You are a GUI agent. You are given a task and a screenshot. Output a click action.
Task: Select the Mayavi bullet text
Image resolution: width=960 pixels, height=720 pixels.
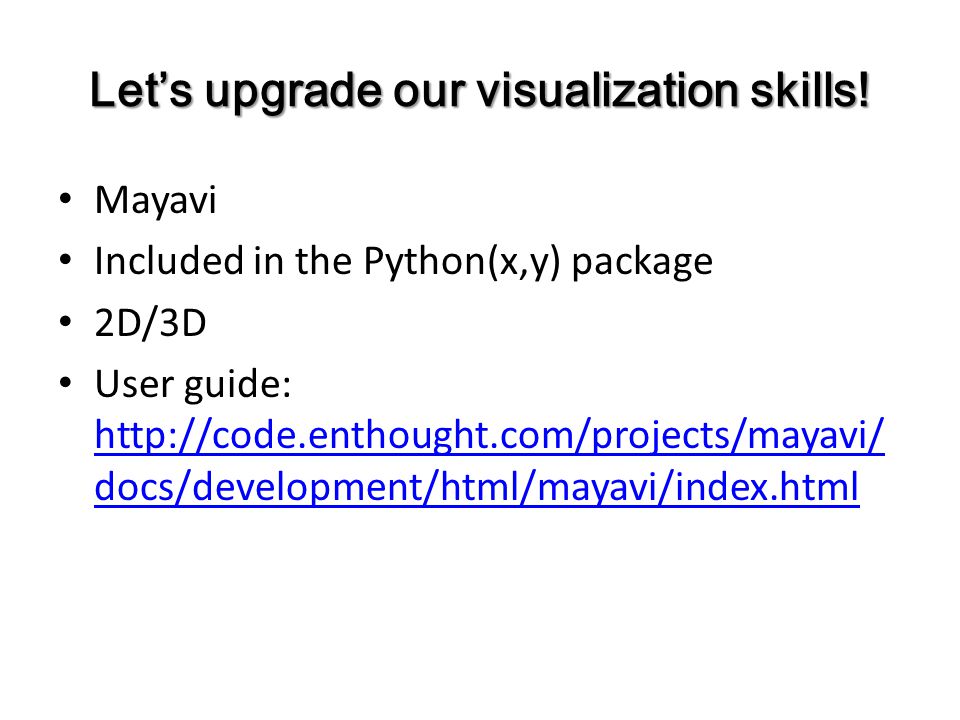pyautogui.click(x=156, y=201)
